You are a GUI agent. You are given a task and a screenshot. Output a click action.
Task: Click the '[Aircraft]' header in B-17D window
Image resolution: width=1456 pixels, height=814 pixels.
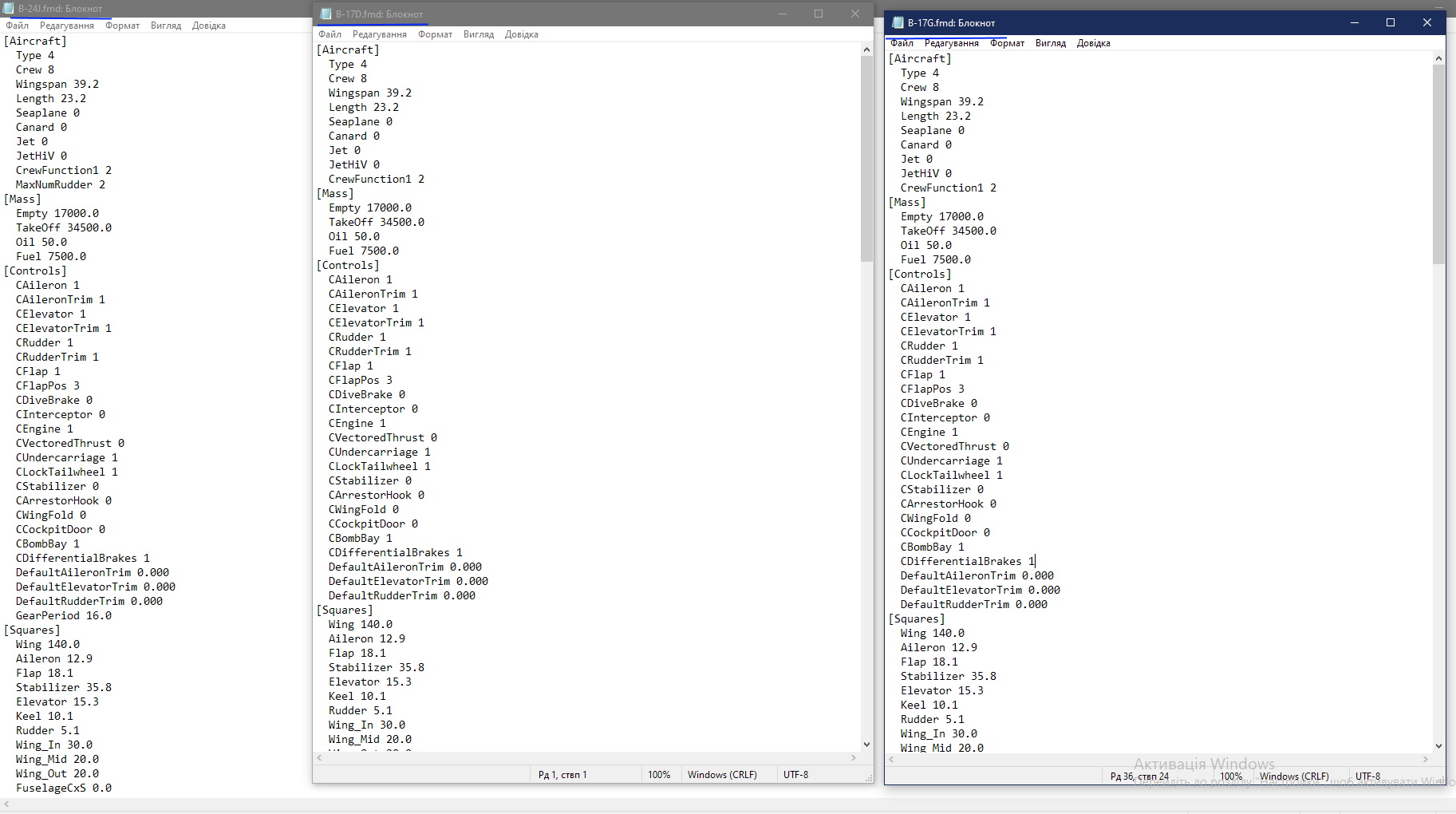348,49
